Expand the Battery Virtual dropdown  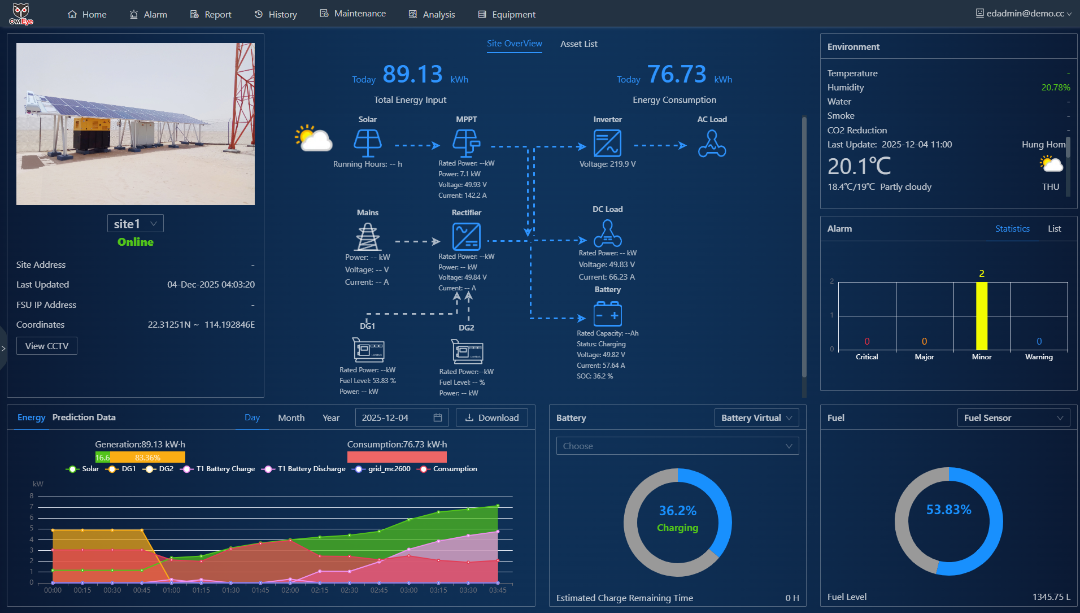(756, 417)
